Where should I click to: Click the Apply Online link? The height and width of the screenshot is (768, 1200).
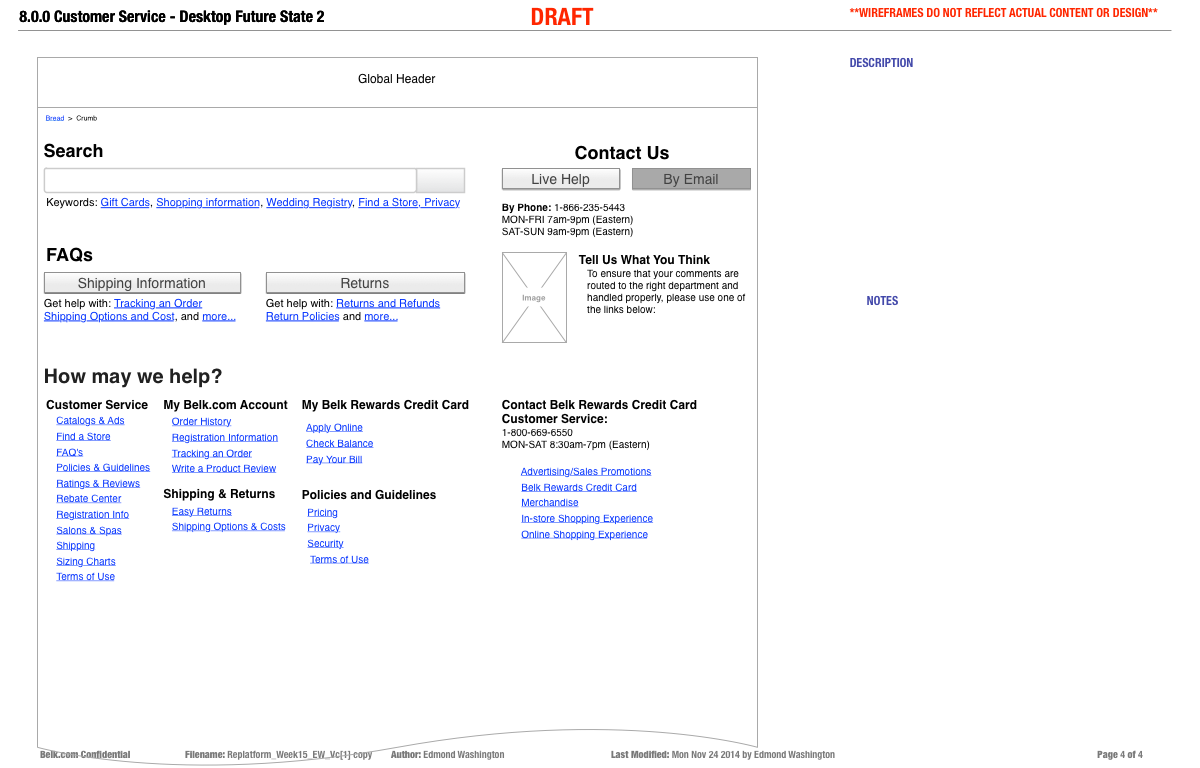pyautogui.click(x=334, y=427)
